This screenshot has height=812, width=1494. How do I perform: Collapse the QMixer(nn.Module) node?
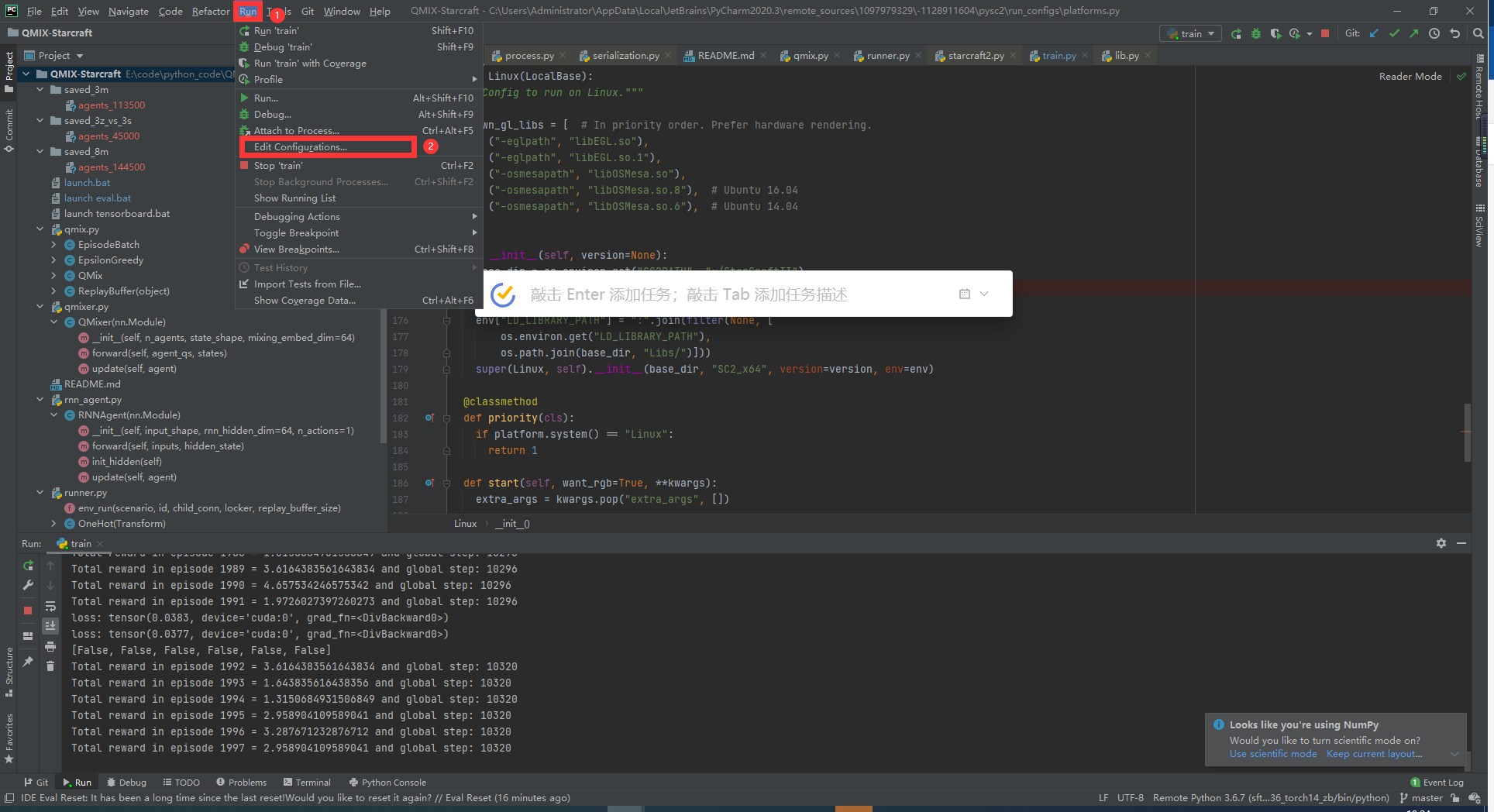coord(54,322)
